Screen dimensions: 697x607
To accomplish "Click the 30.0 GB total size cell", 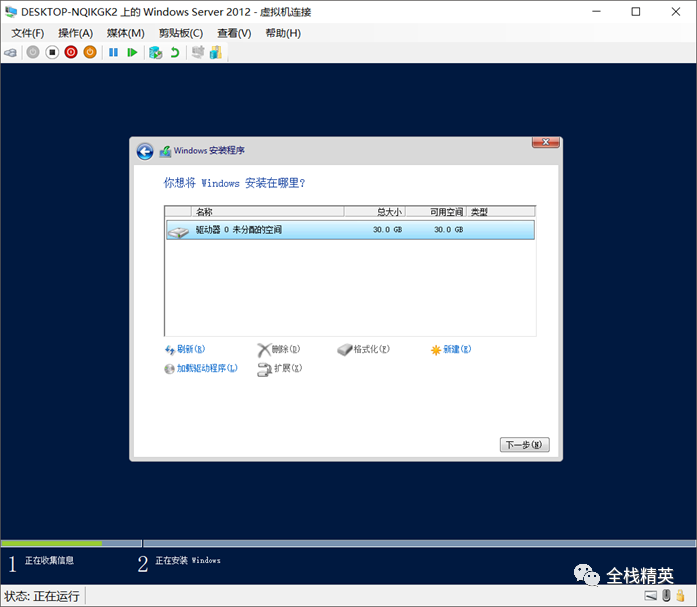I will [x=387, y=230].
